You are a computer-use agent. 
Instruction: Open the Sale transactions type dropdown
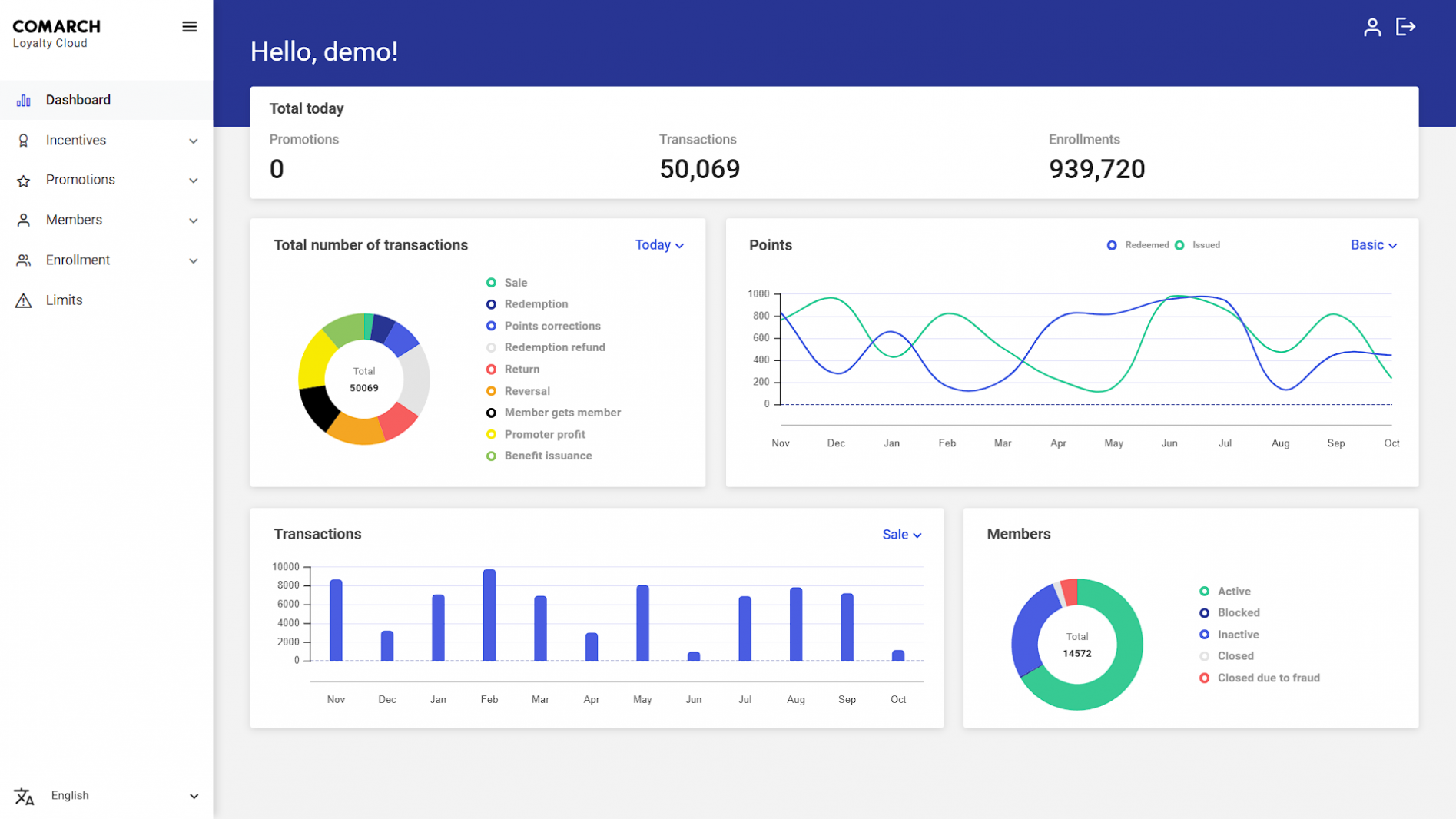901,535
